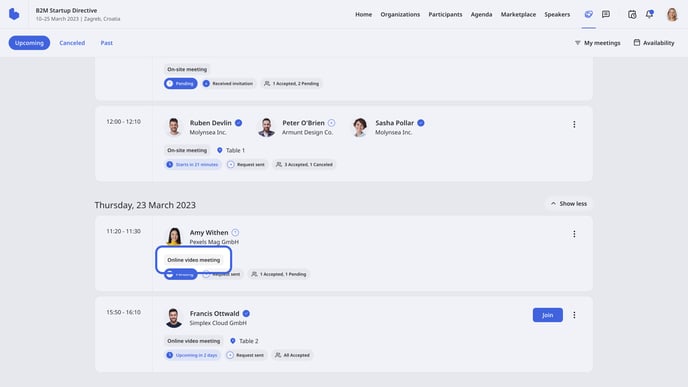Open three-dot menu for Ruben Devlin meeting
688x387 pixels.
pos(574,125)
